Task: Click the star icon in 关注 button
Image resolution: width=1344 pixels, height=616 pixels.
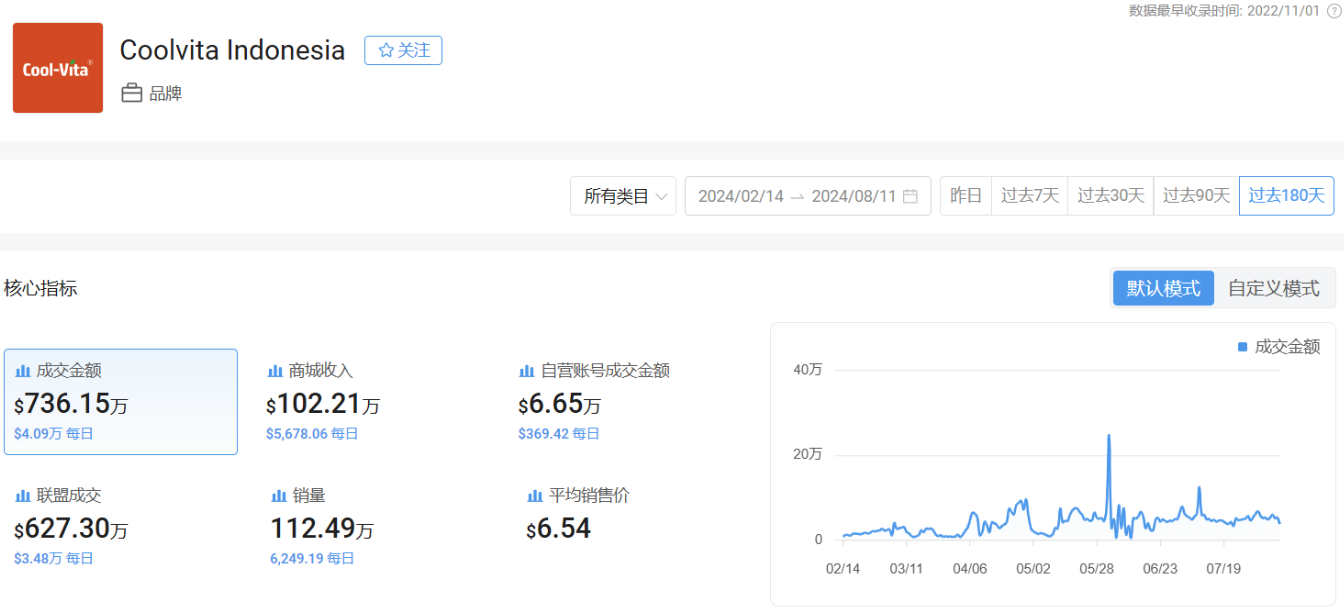Action: pos(386,51)
